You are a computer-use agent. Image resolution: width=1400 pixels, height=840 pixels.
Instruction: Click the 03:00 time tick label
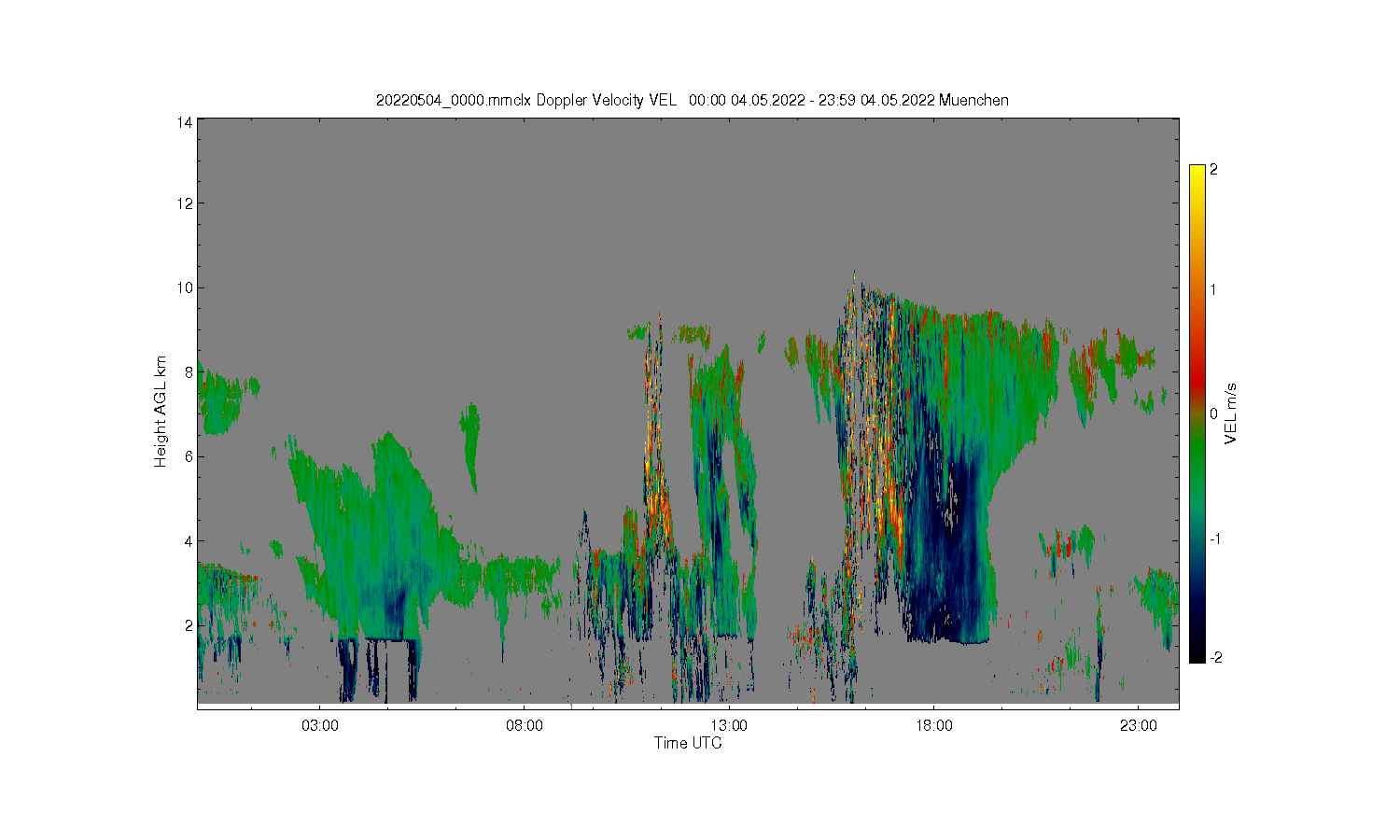(320, 725)
